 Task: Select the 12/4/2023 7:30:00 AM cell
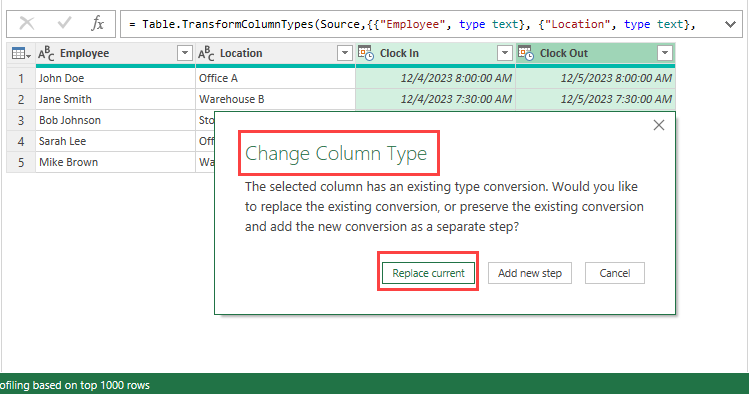point(436,99)
